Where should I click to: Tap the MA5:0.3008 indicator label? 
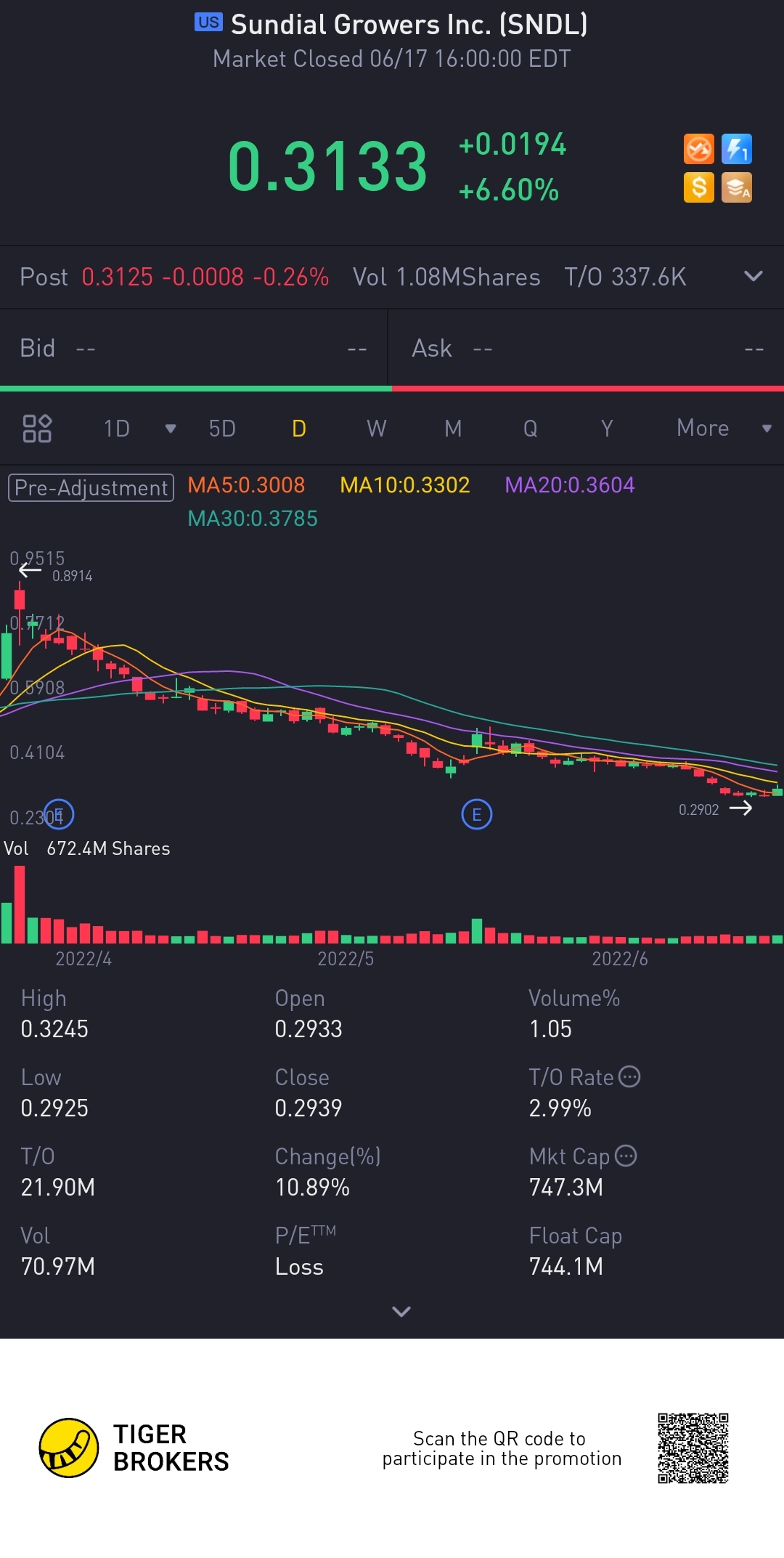click(246, 485)
